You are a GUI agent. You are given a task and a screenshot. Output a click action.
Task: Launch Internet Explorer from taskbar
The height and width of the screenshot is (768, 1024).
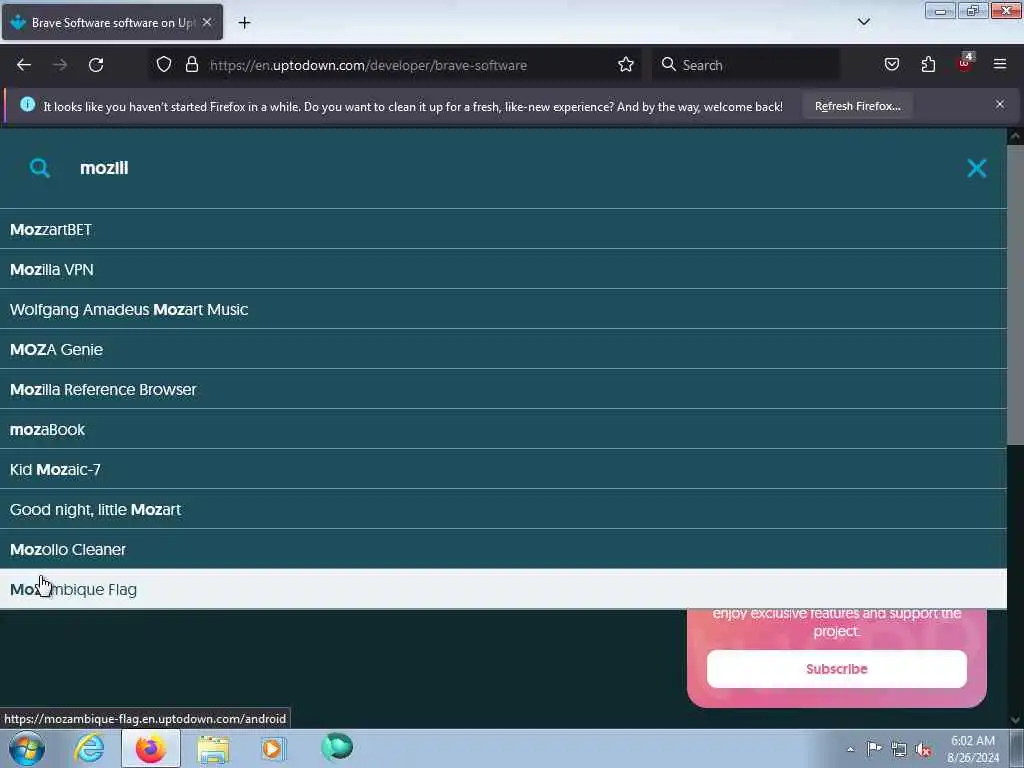[x=89, y=748]
